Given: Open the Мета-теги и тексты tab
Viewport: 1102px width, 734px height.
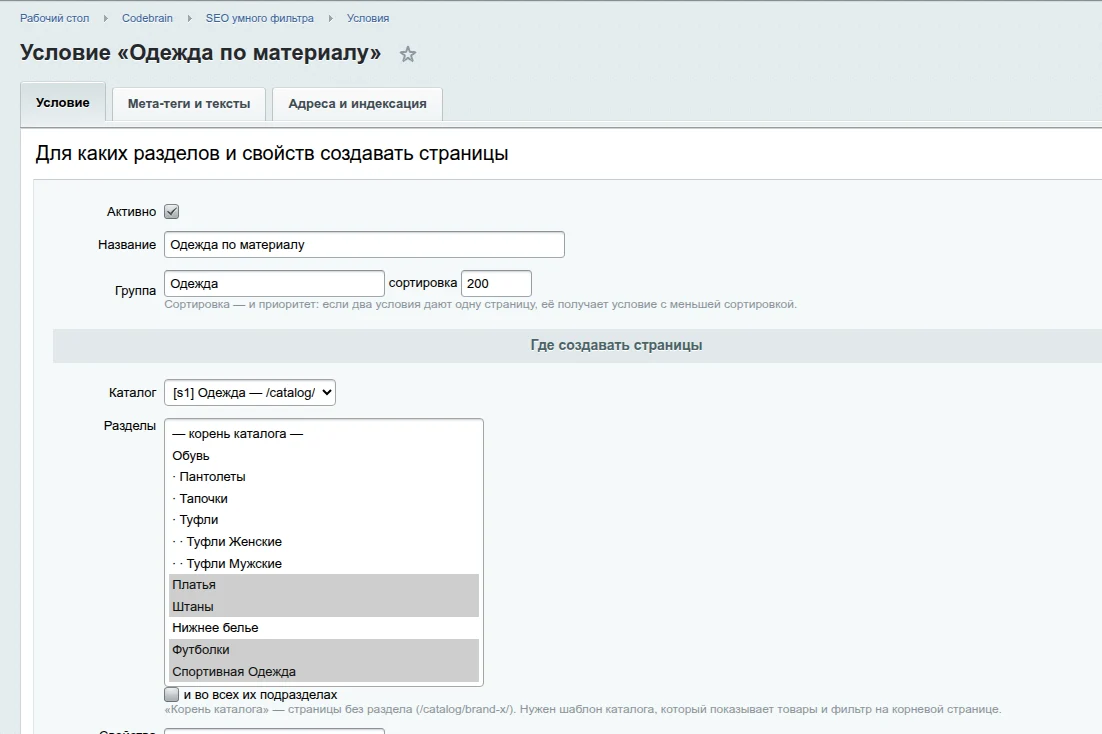Looking at the screenshot, I should (189, 104).
